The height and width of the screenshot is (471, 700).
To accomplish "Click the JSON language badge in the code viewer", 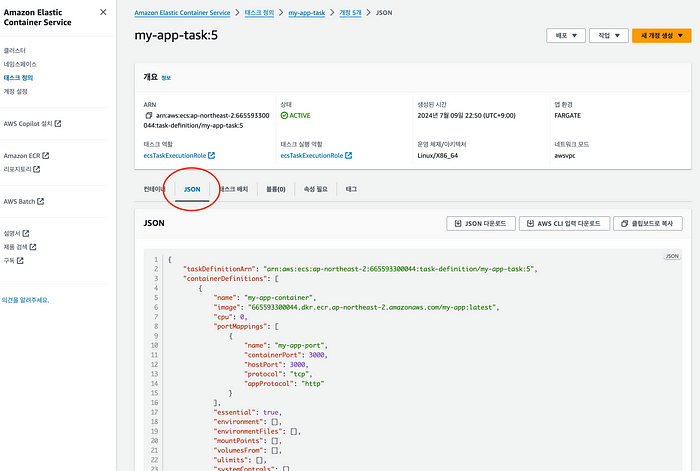I will [672, 256].
